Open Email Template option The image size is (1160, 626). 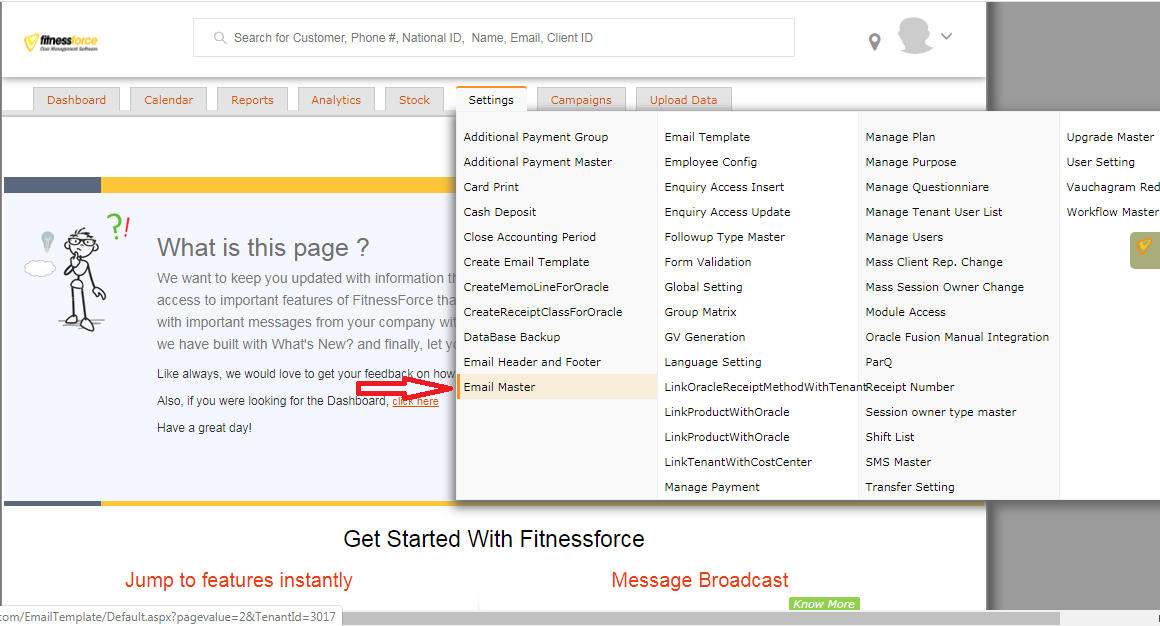[x=707, y=137]
